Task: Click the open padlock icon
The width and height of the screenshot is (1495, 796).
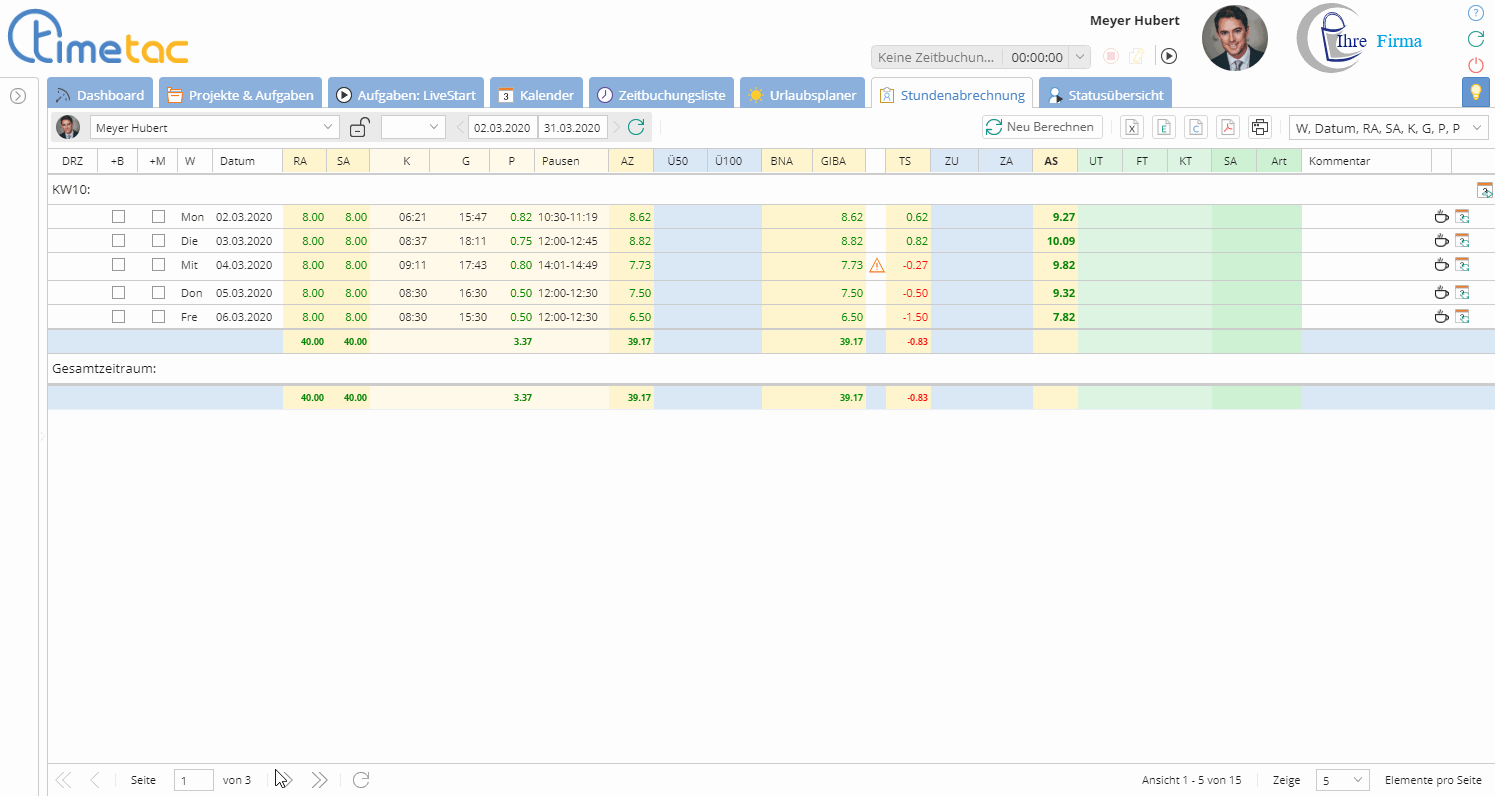Action: (x=360, y=127)
